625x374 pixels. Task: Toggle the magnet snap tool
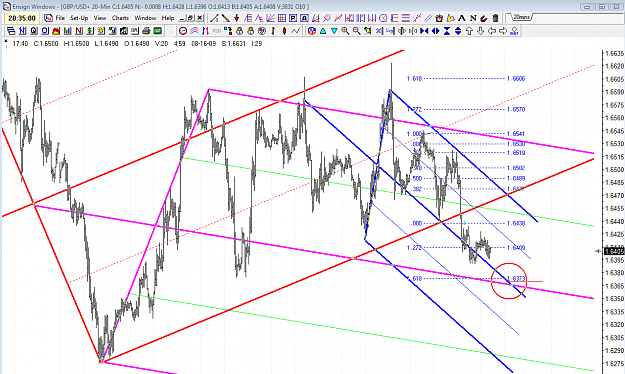tap(484, 18)
